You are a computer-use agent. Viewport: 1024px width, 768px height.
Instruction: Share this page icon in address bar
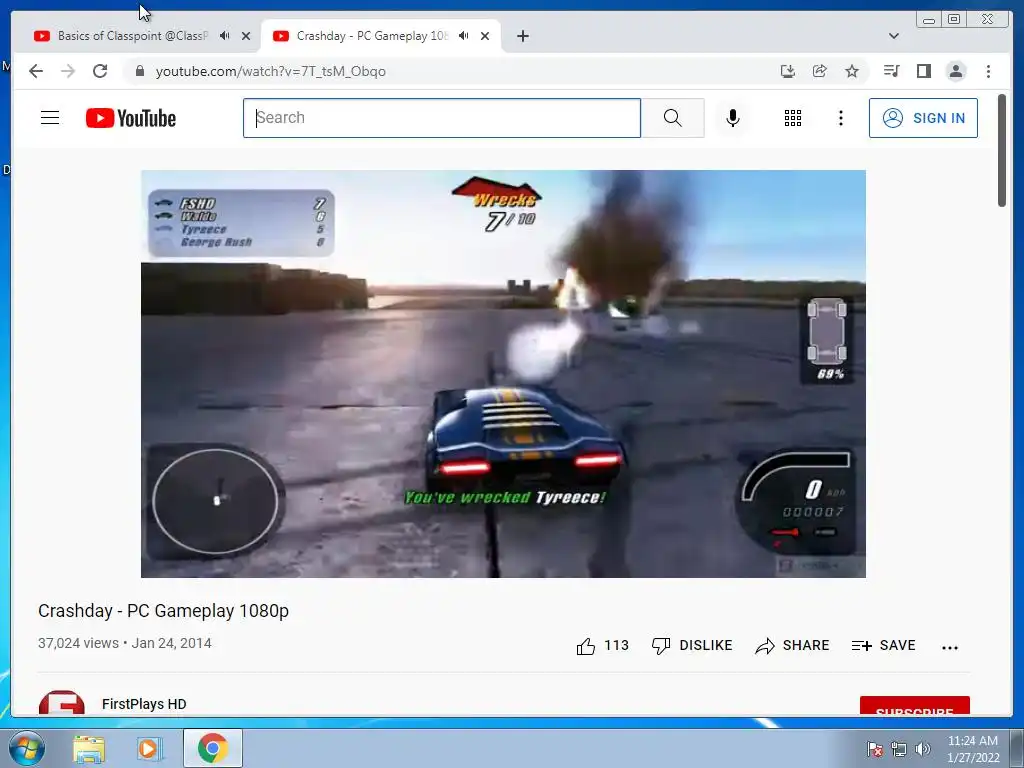[x=820, y=71]
